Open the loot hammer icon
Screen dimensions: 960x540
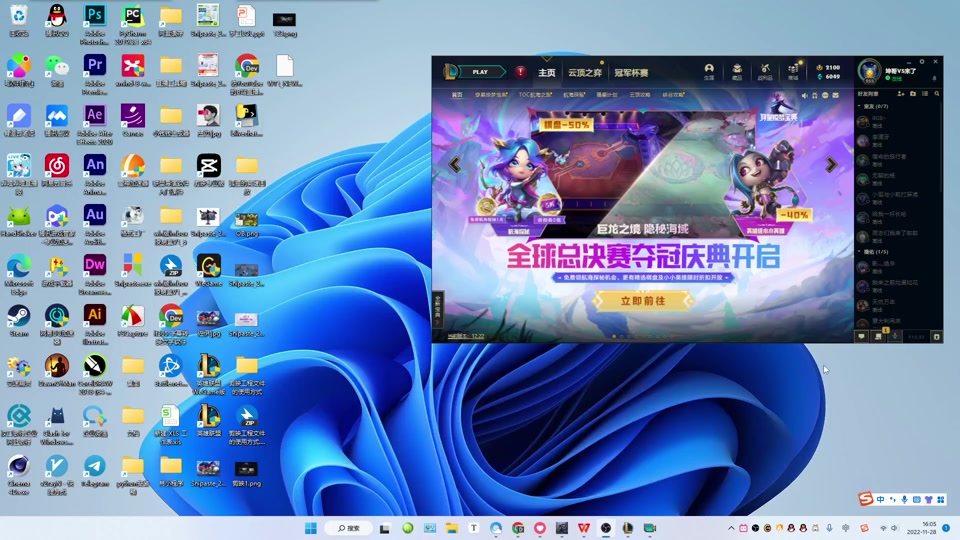[765, 71]
